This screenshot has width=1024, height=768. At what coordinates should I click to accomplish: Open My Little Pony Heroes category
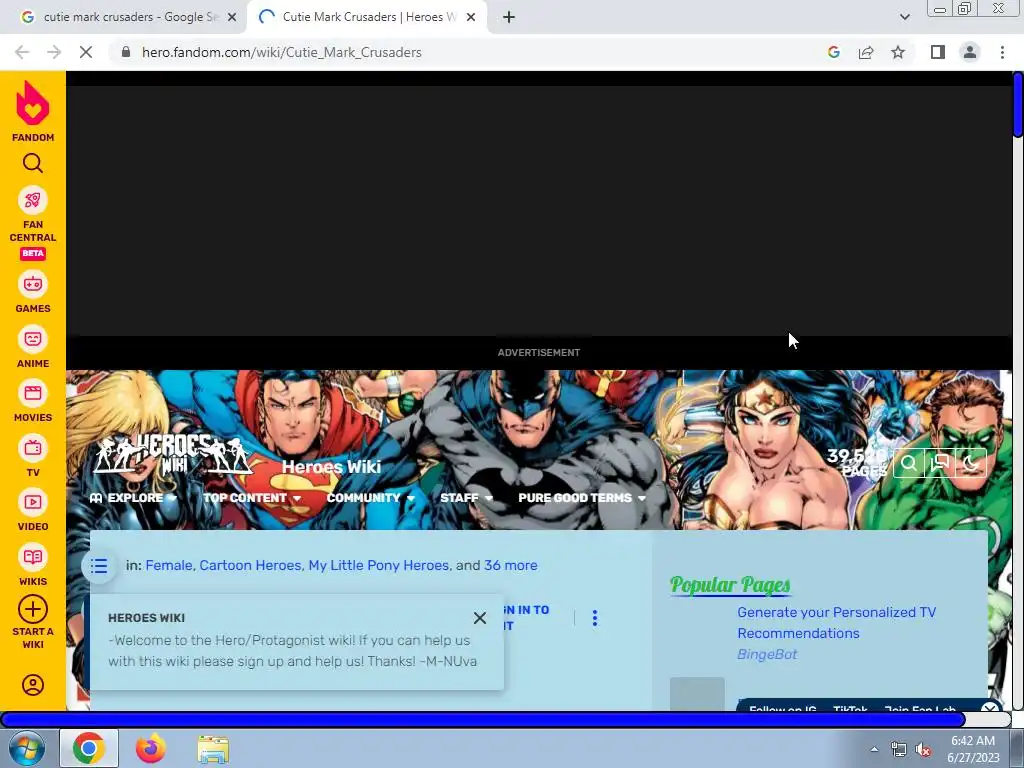point(378,566)
